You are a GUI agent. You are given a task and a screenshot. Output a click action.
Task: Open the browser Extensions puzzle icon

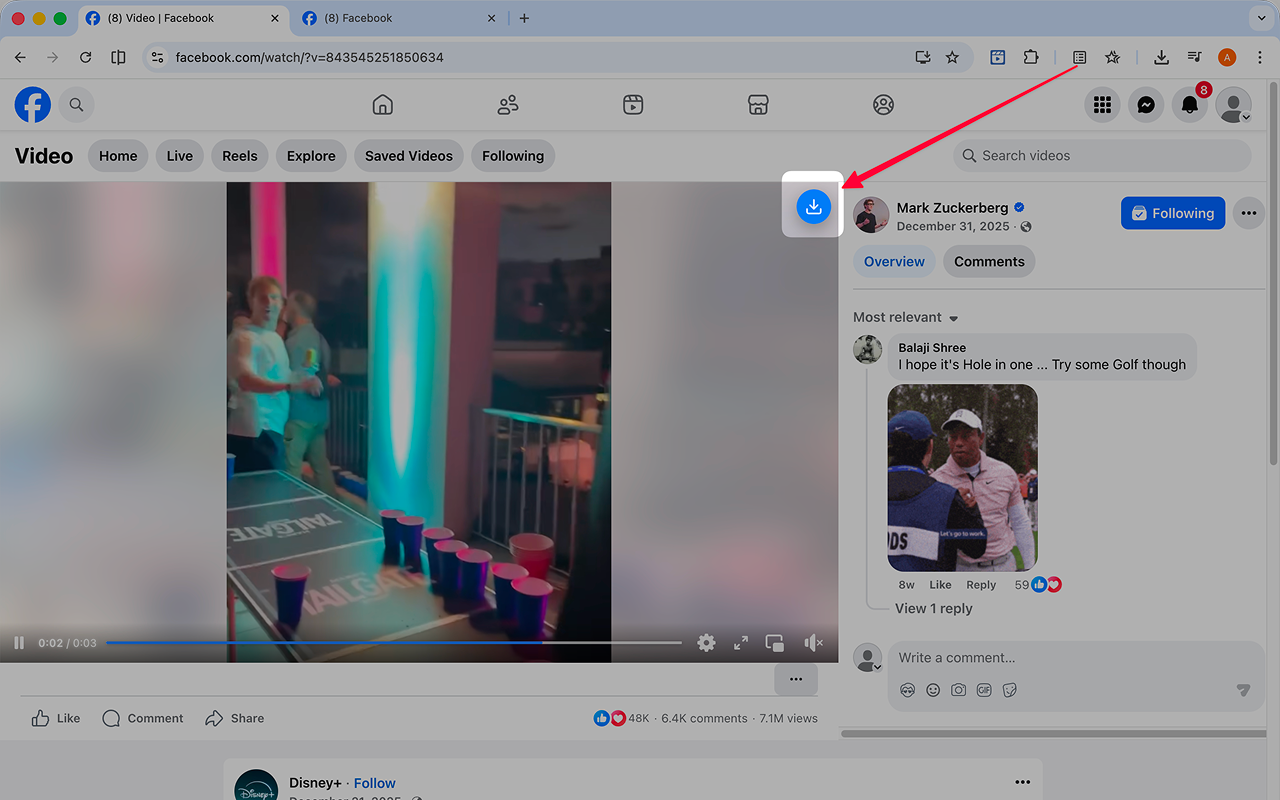pyautogui.click(x=1031, y=58)
